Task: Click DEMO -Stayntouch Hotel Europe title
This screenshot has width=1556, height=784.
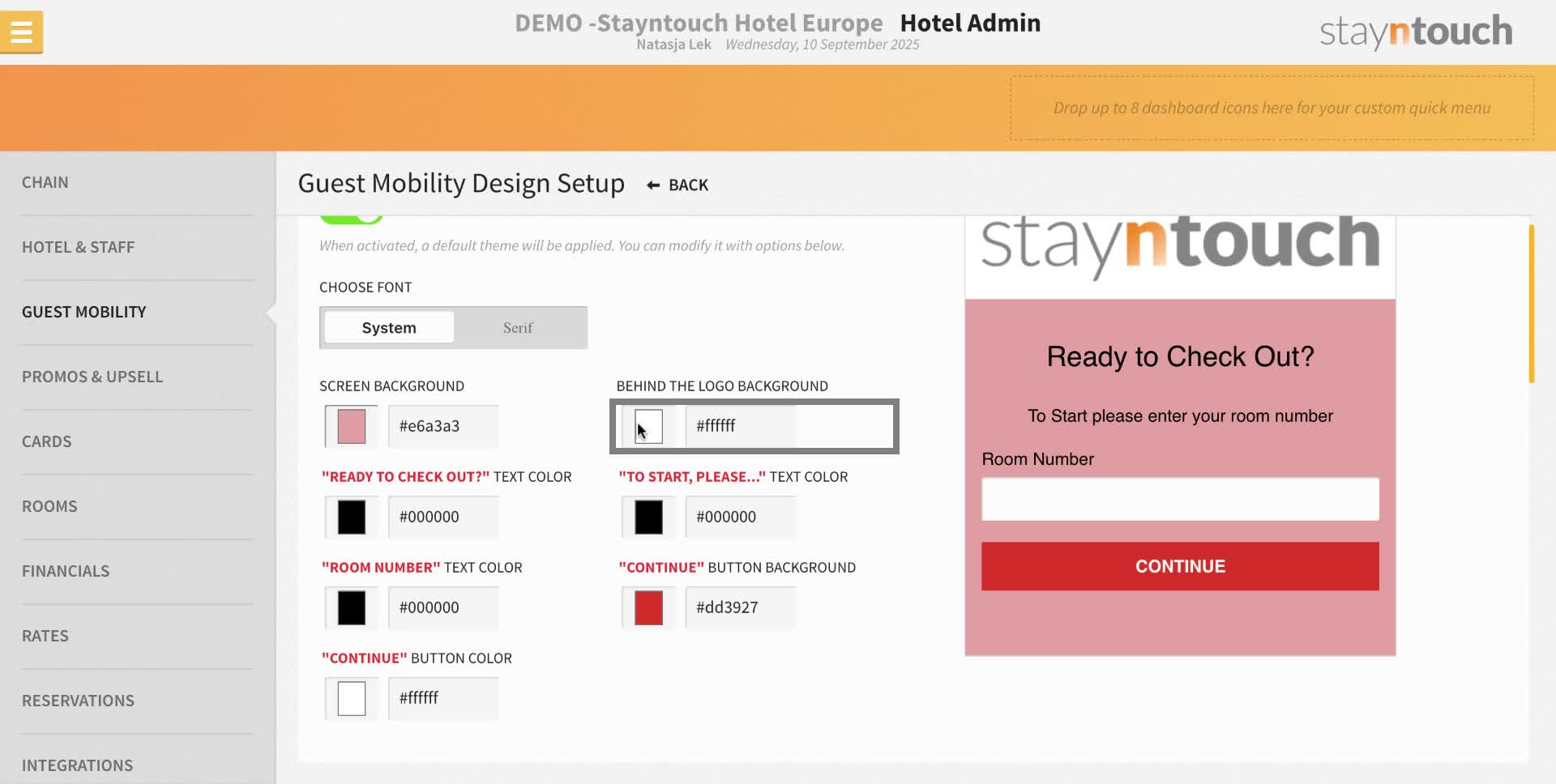Action: [699, 23]
